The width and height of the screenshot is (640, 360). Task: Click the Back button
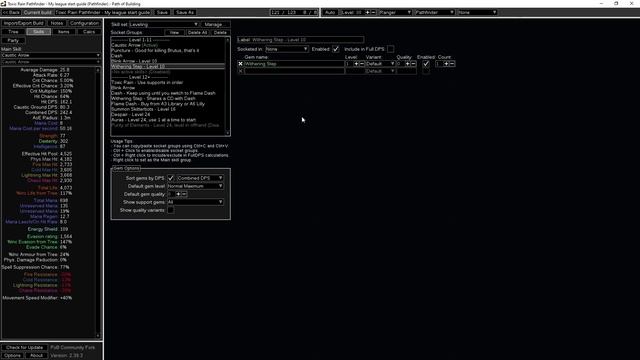point(11,13)
